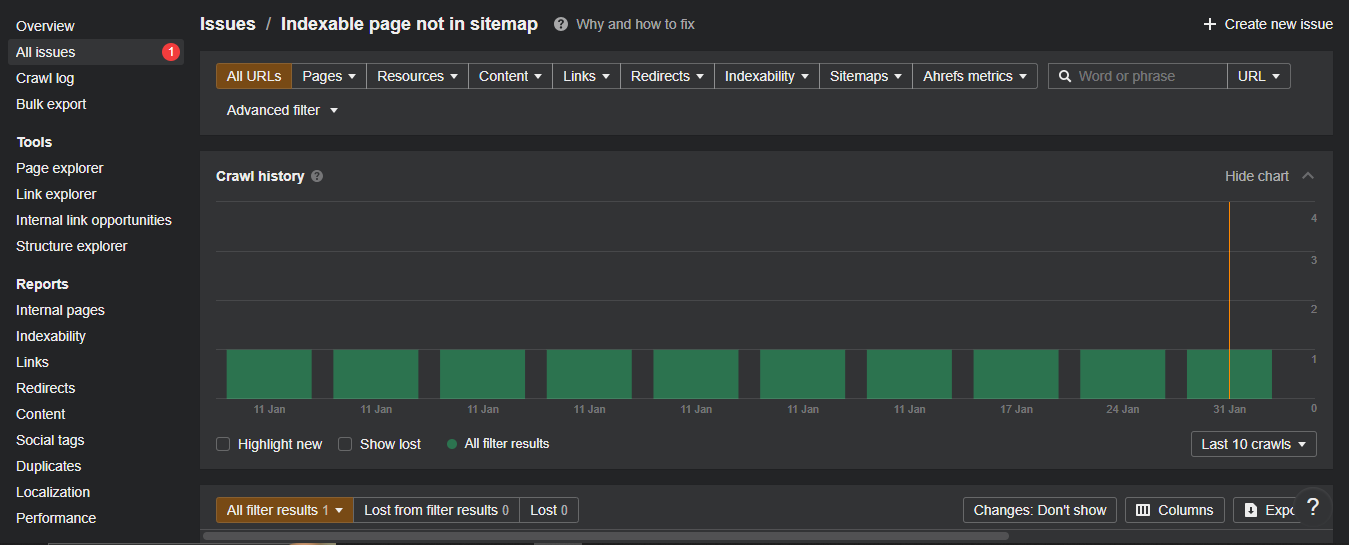Switch to the Lost 0 tab
The image size is (1349, 545).
click(x=549, y=510)
